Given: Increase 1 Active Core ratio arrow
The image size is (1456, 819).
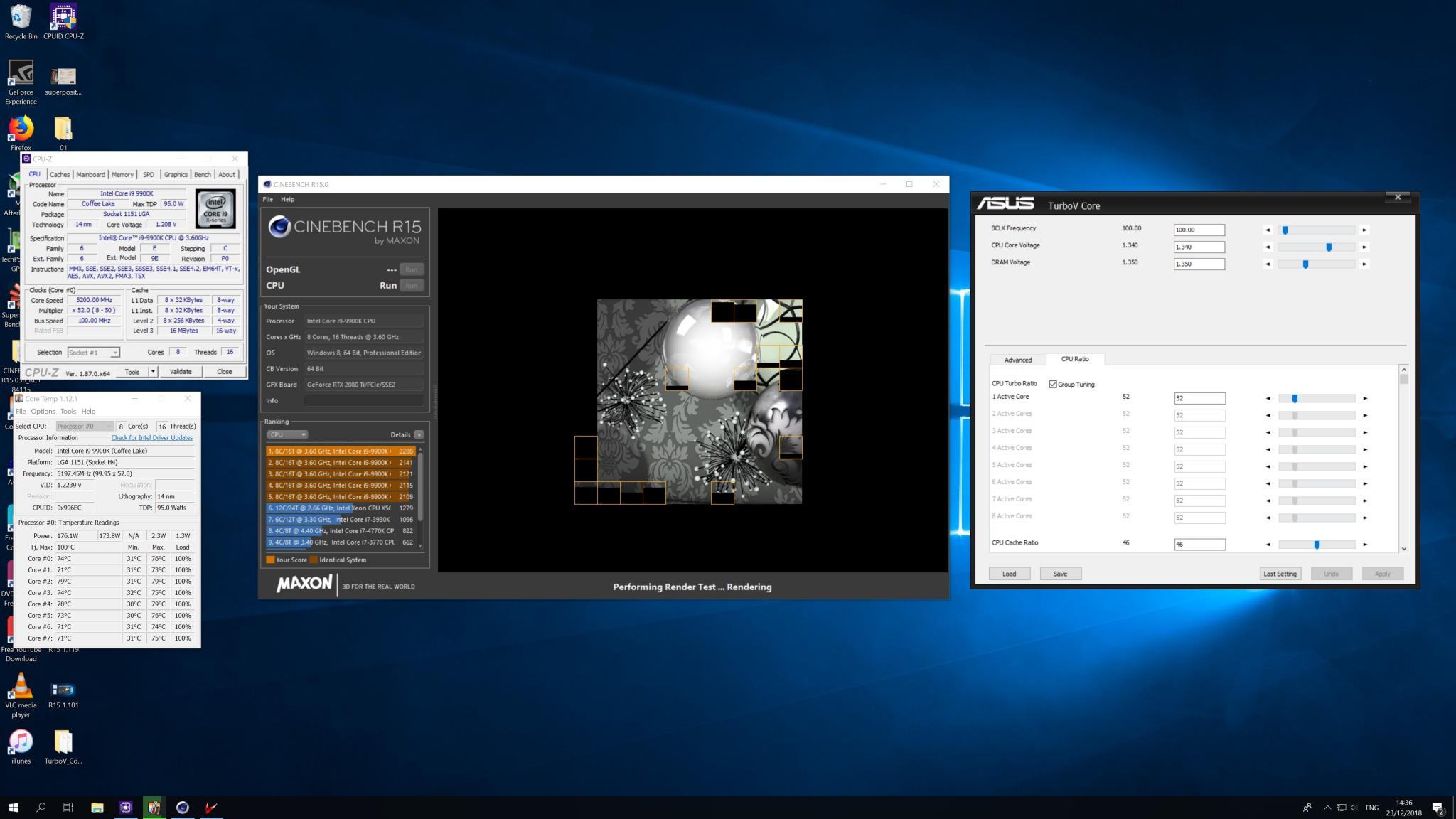Looking at the screenshot, I should pyautogui.click(x=1365, y=398).
